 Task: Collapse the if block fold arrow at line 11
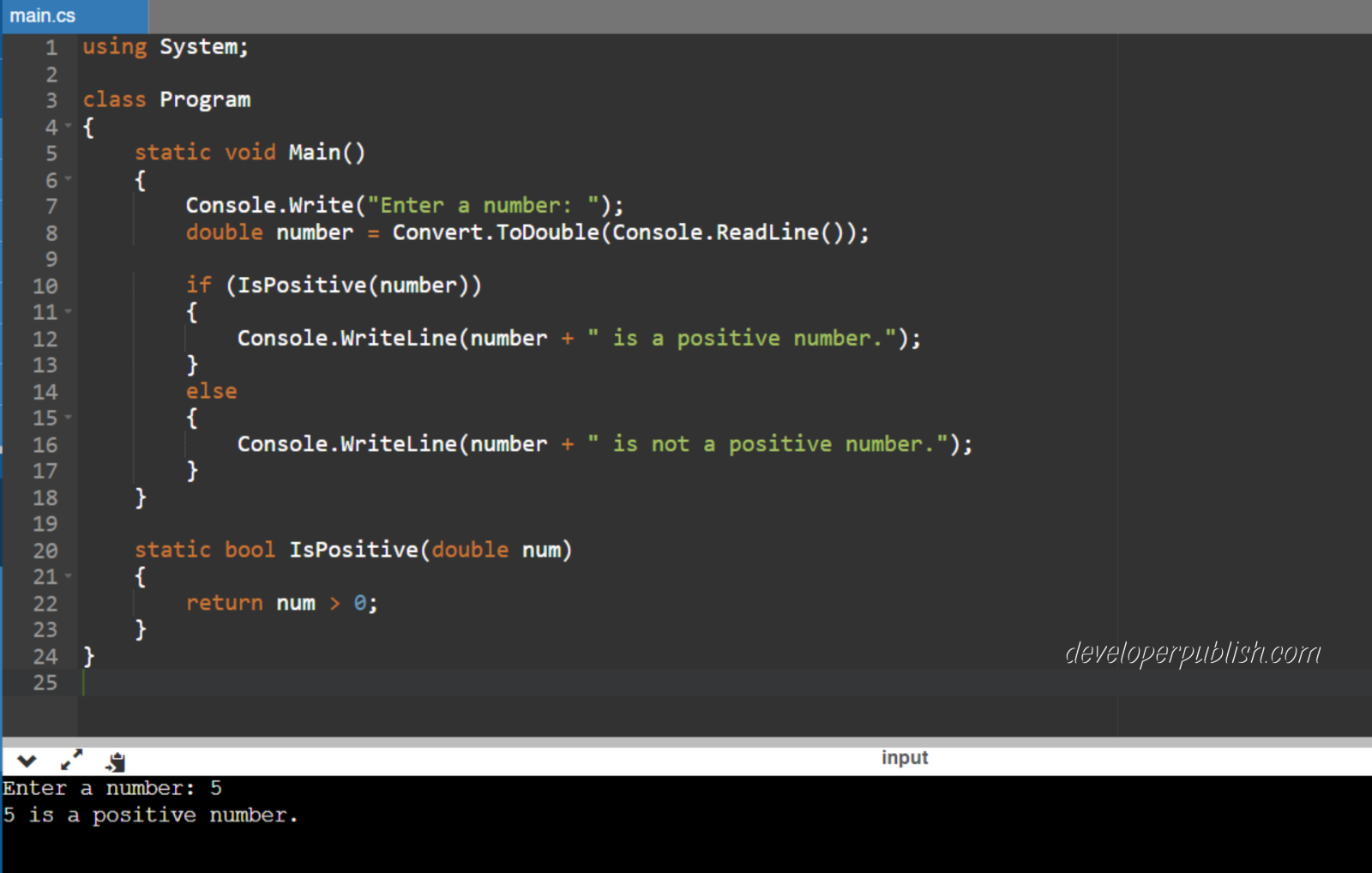coord(69,312)
